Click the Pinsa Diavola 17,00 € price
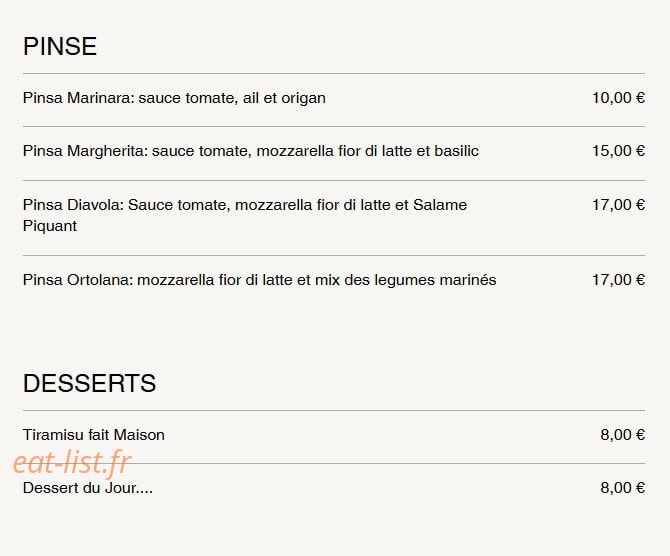 coord(618,205)
